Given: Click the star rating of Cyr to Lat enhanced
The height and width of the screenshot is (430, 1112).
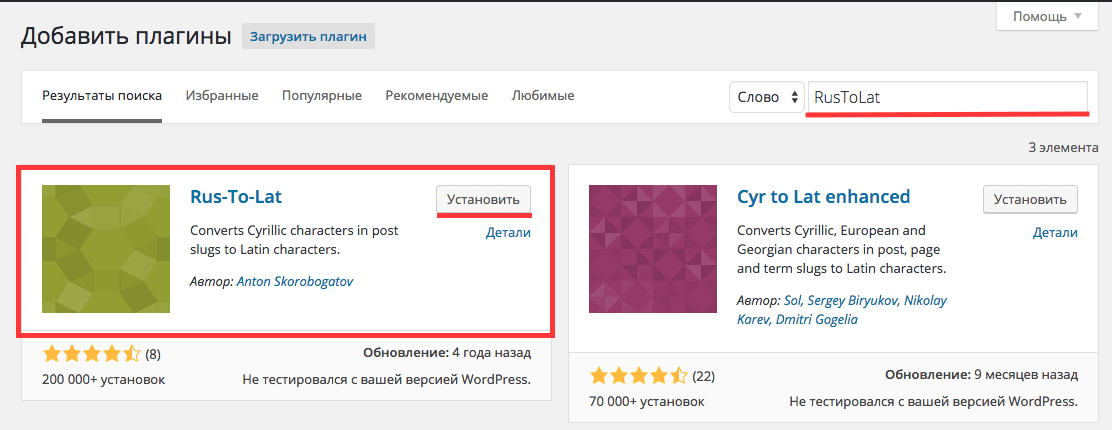Looking at the screenshot, I should tap(638, 375).
